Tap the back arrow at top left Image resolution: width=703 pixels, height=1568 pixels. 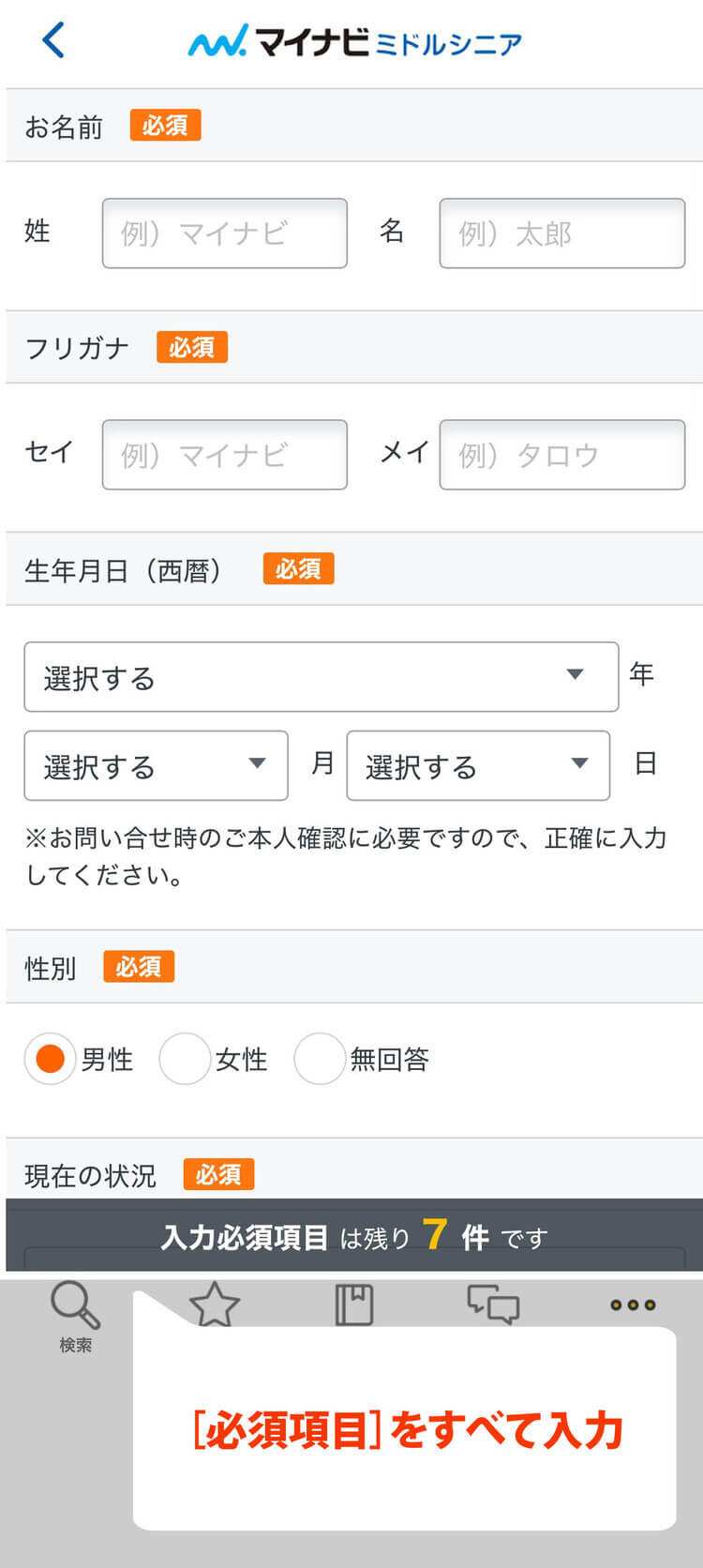click(52, 40)
